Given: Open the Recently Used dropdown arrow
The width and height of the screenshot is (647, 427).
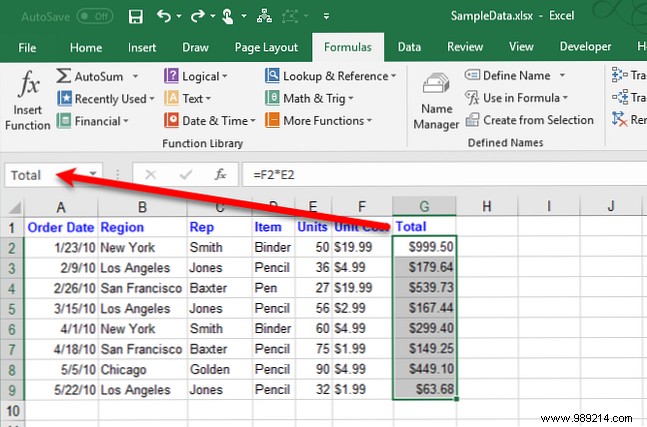Looking at the screenshot, I should (152, 99).
